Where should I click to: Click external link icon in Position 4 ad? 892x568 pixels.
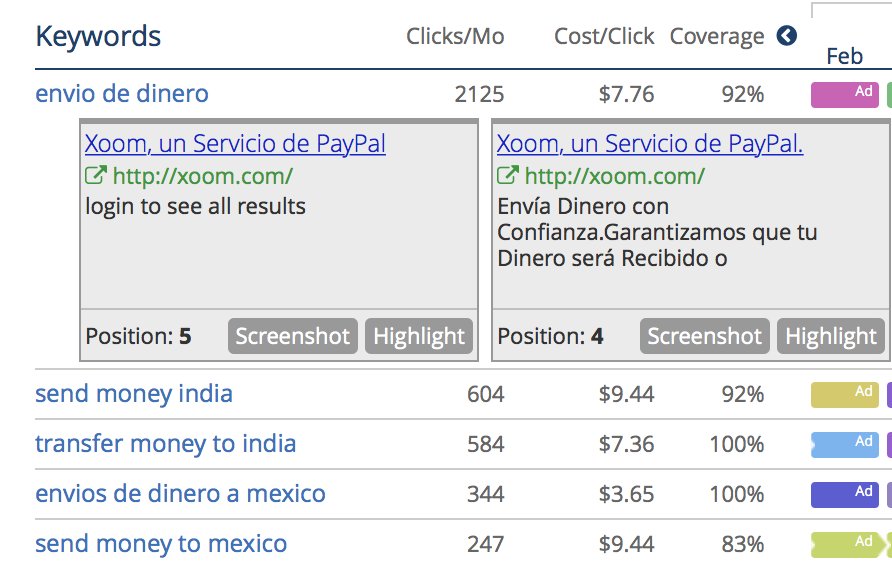(507, 177)
